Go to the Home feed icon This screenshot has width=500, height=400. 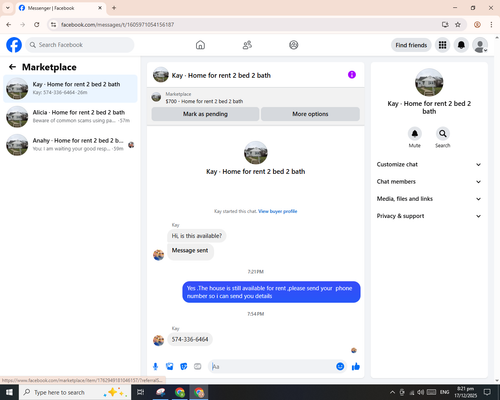tap(200, 45)
